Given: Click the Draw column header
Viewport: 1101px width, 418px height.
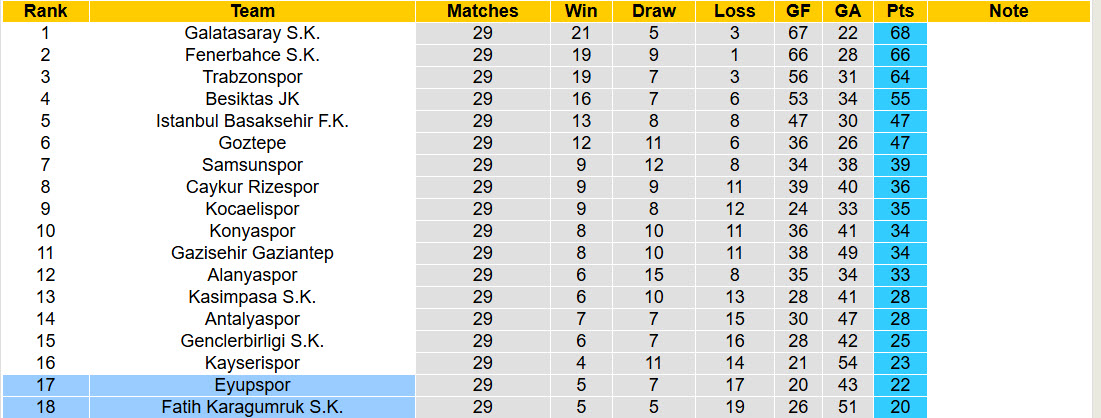Looking at the screenshot, I should pyautogui.click(x=654, y=11).
